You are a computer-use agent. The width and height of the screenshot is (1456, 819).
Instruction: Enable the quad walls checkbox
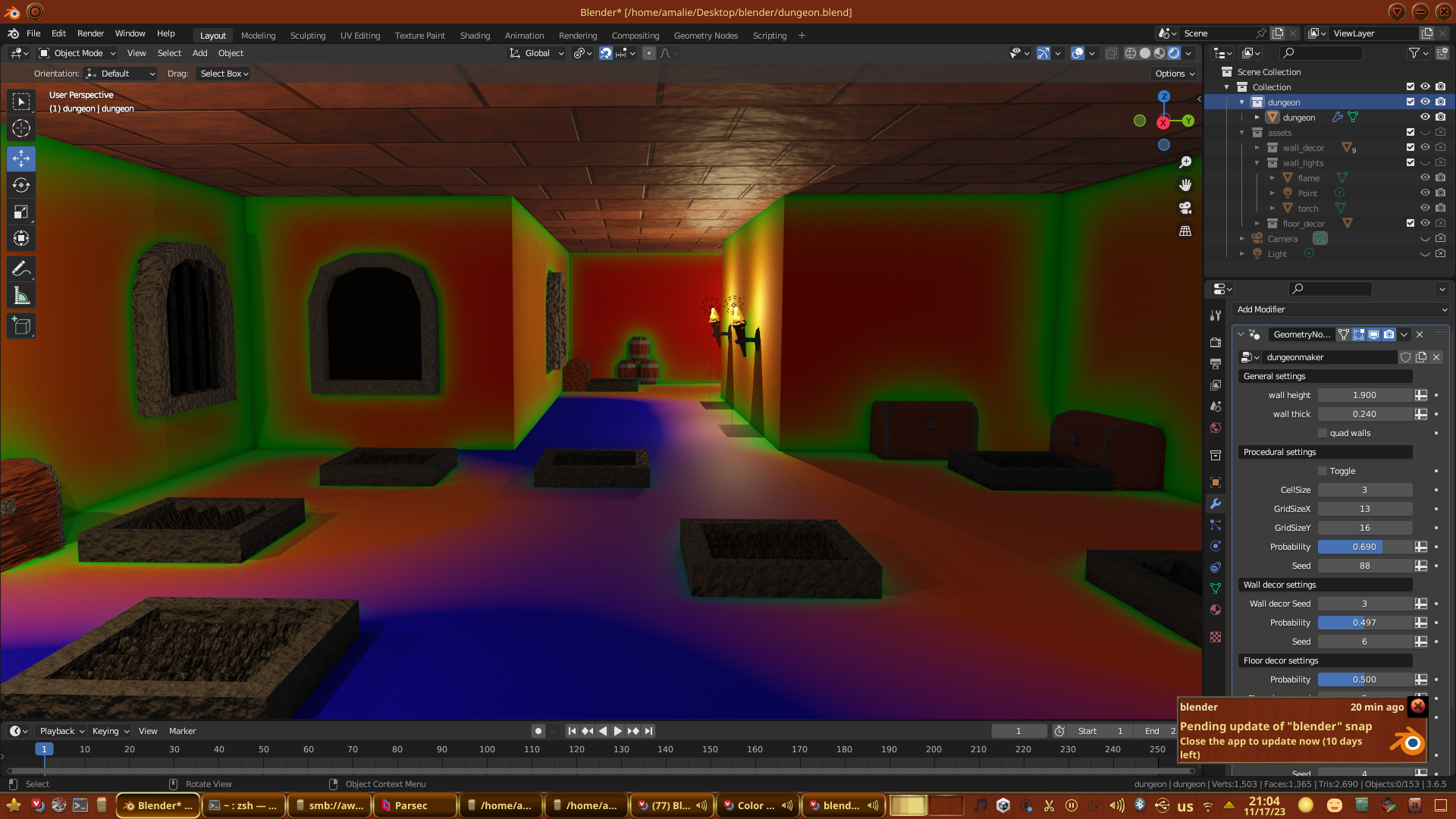point(1323,433)
